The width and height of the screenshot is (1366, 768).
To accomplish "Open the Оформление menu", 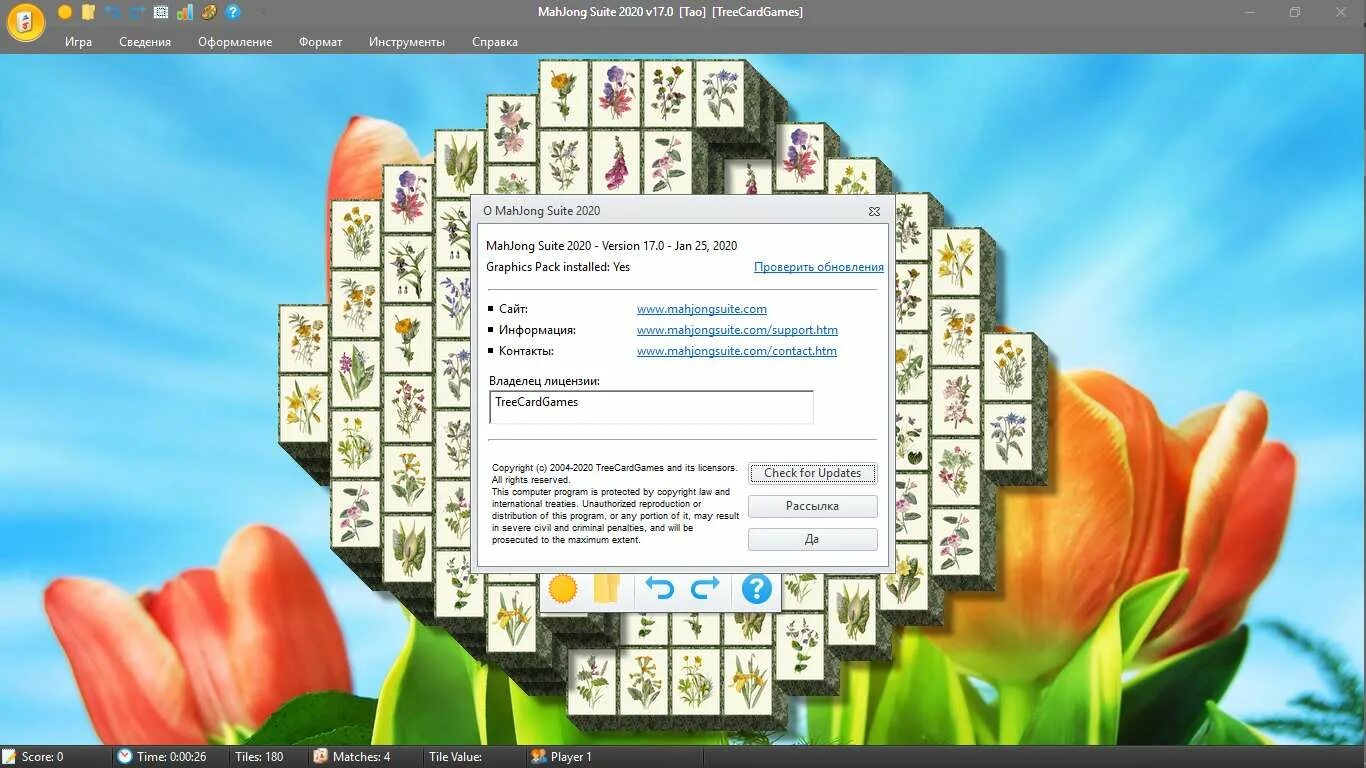I will pyautogui.click(x=235, y=42).
